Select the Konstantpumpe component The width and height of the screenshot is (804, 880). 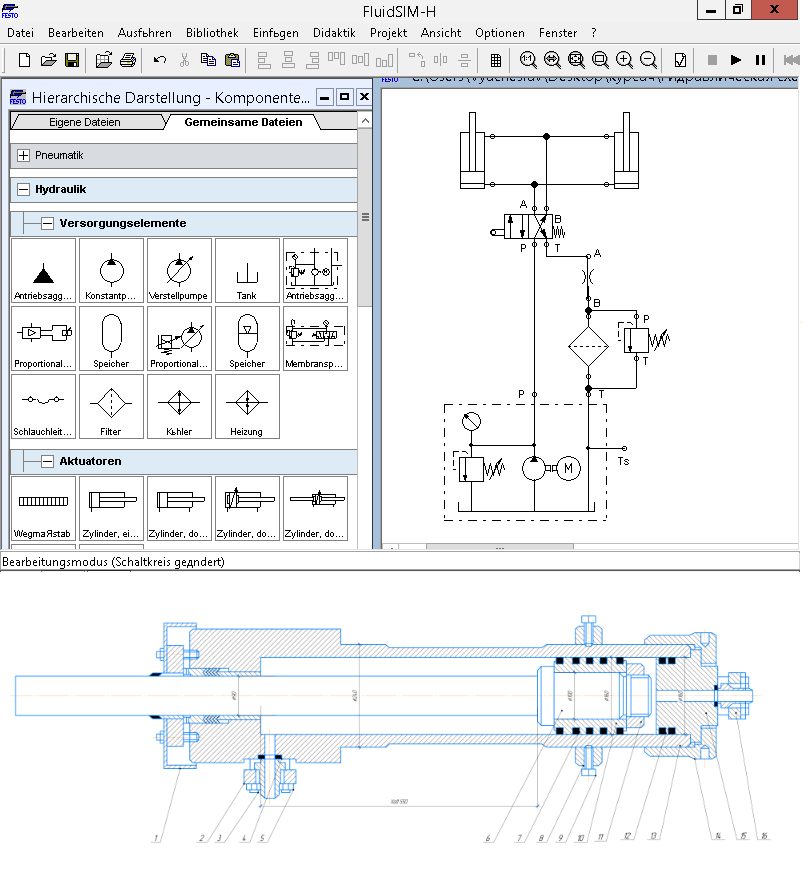[x=111, y=271]
